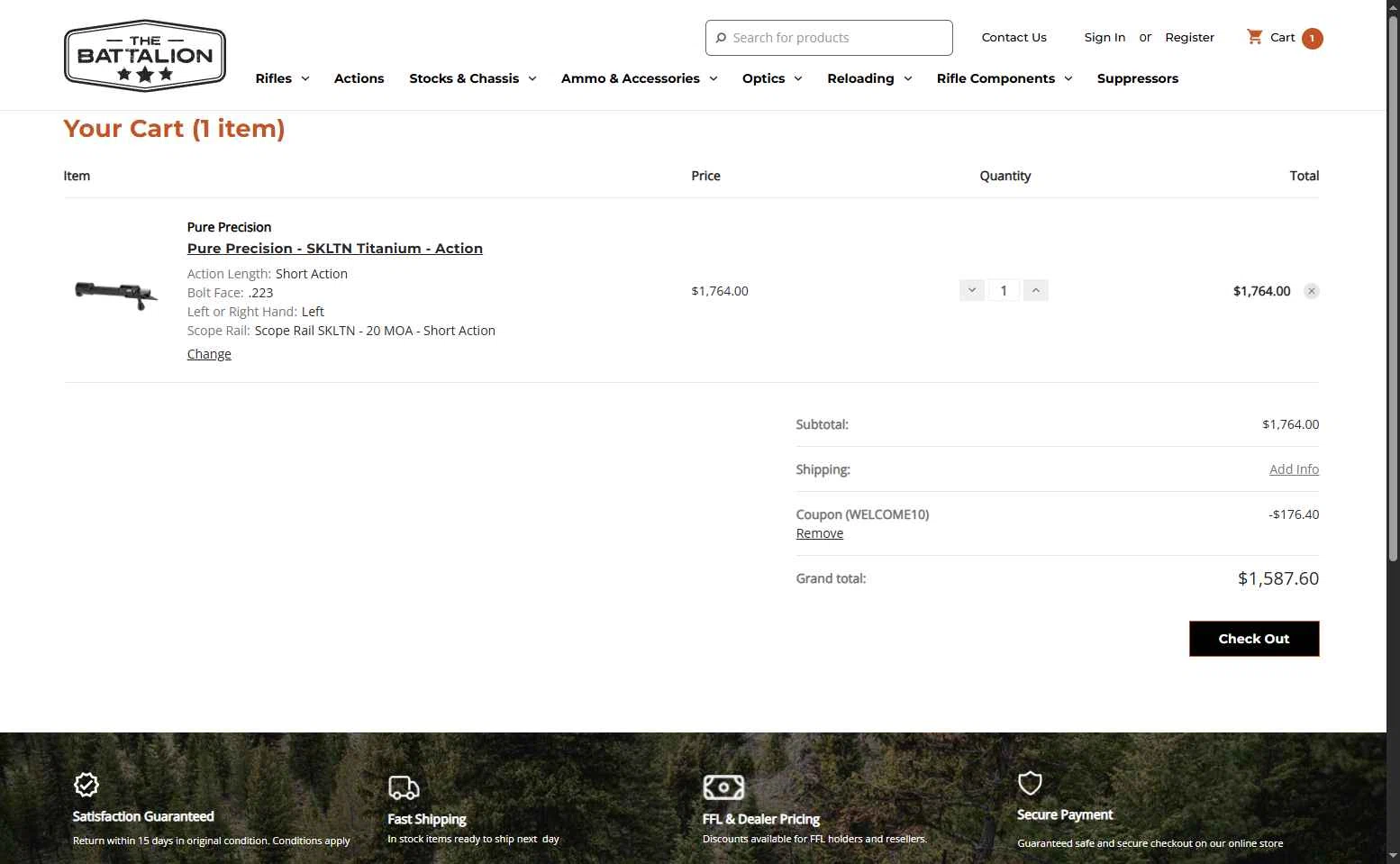Open Rifle Components menu

click(x=995, y=78)
